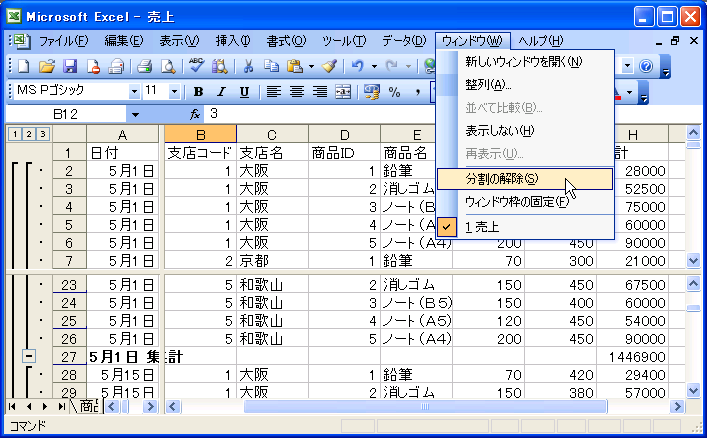
Task: Center align cell text
Action: [x=297, y=92]
